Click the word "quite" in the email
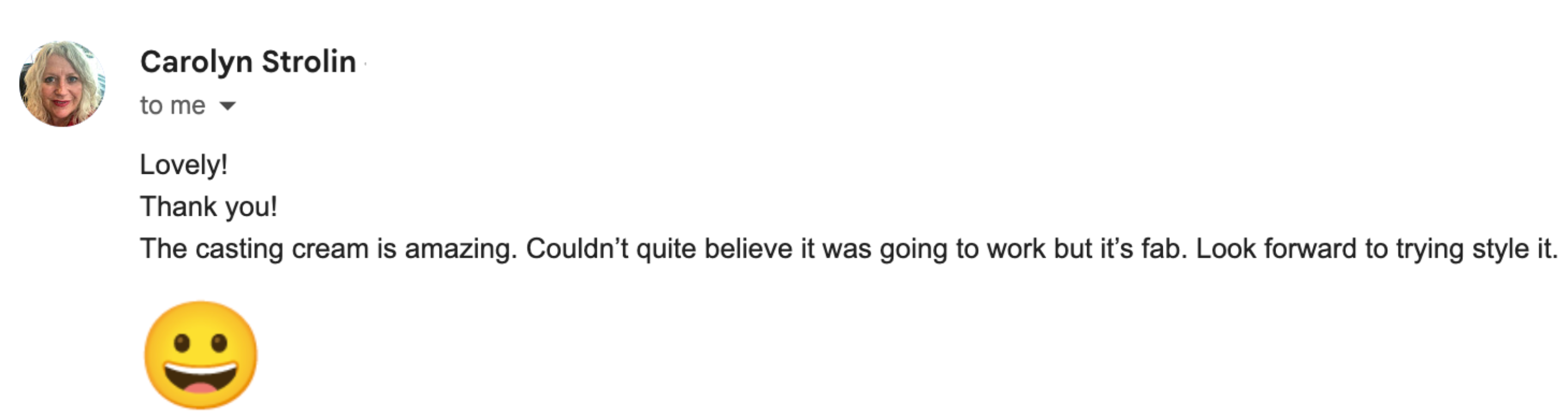 (x=666, y=249)
